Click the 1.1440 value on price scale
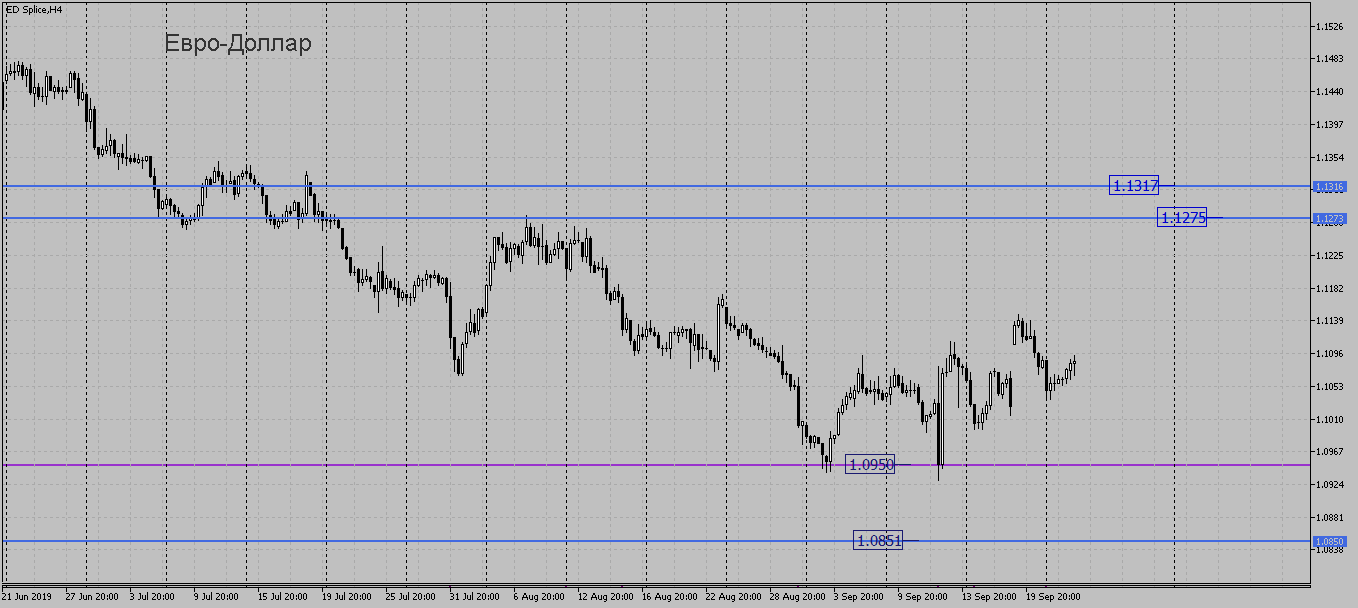The height and width of the screenshot is (608, 1358). [1329, 91]
